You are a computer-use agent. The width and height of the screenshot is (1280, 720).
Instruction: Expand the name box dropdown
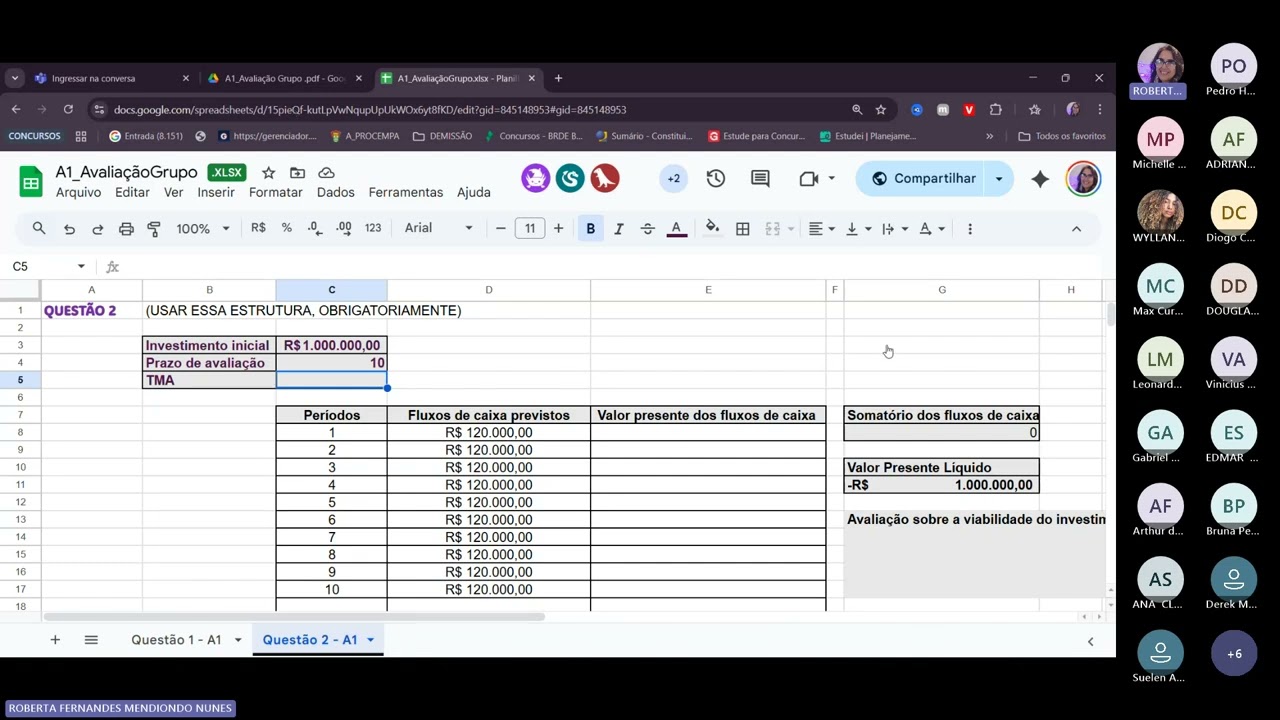81,266
